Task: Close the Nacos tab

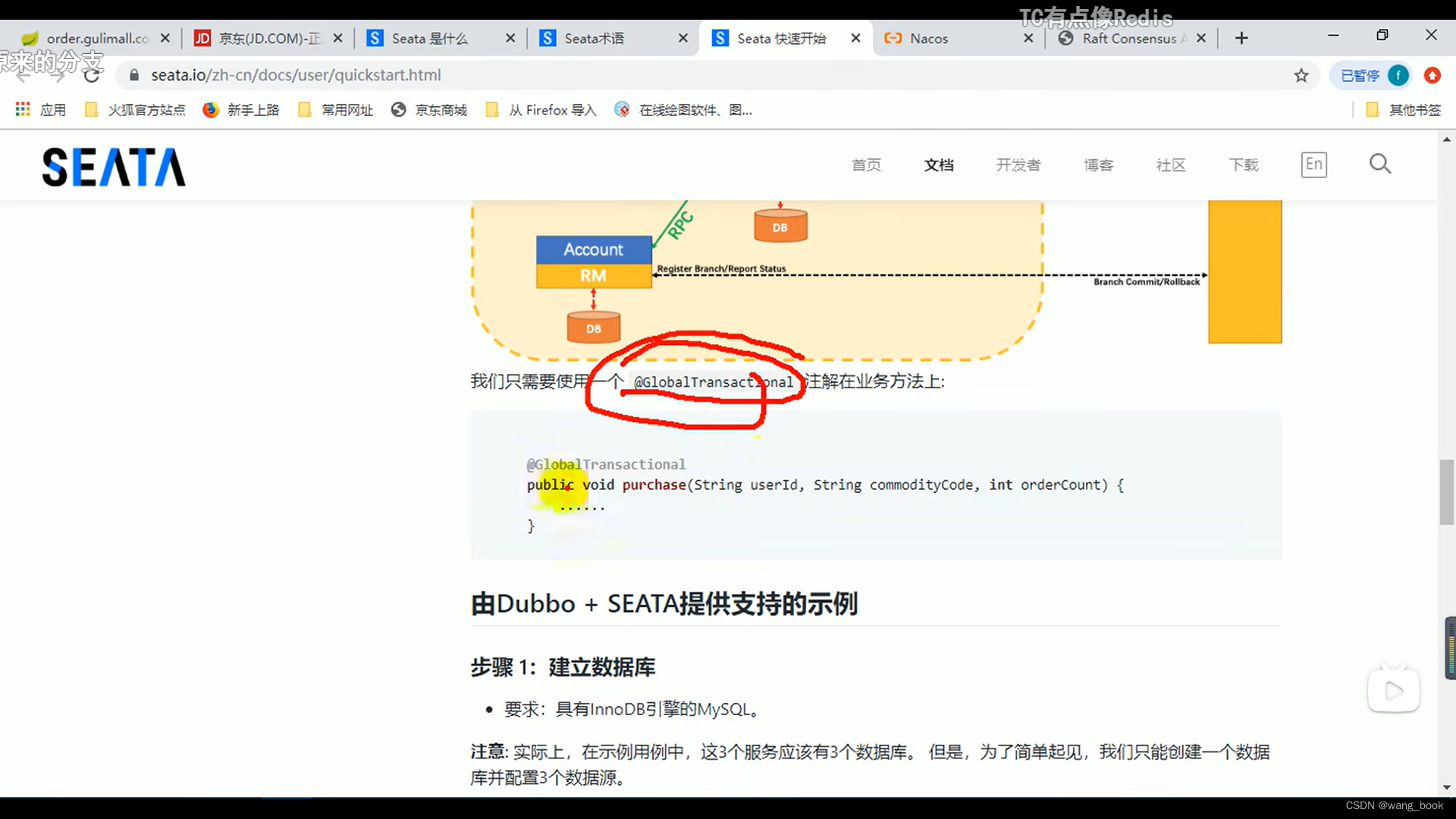Action: pyautogui.click(x=1028, y=38)
